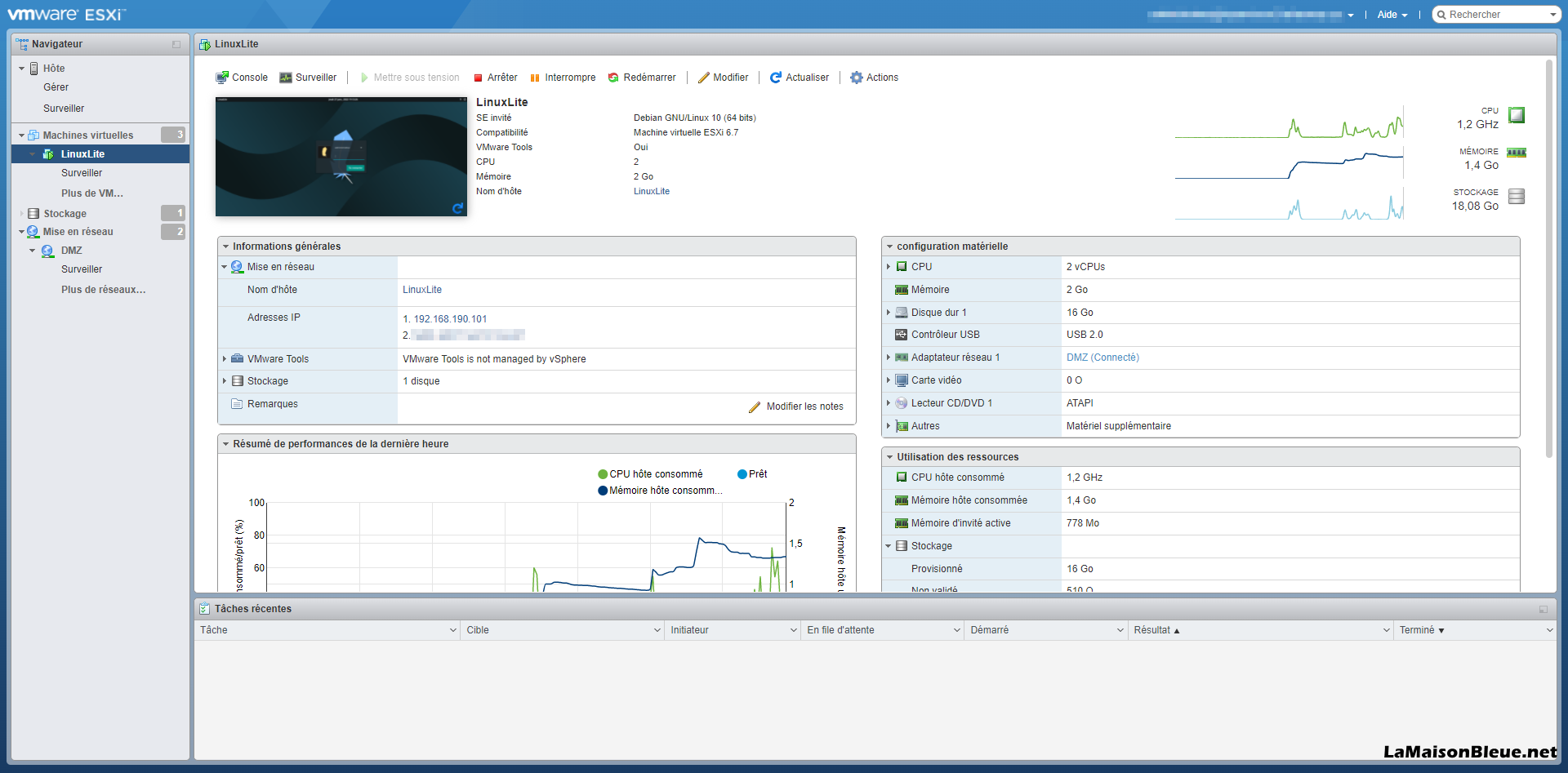
Task: Click the Machines virtuelles icon
Action: [33, 135]
